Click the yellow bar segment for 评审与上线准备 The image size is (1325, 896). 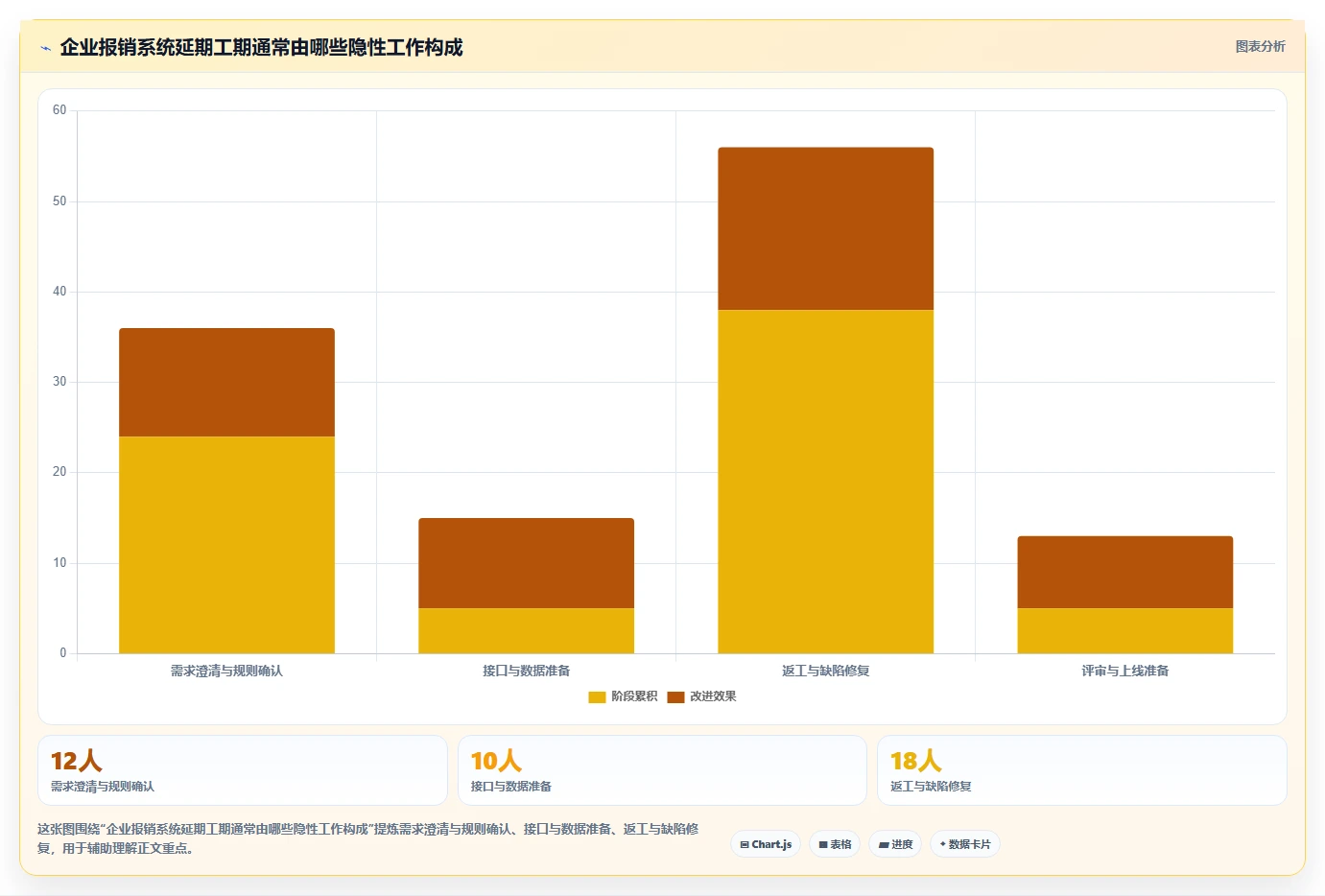tap(1124, 630)
